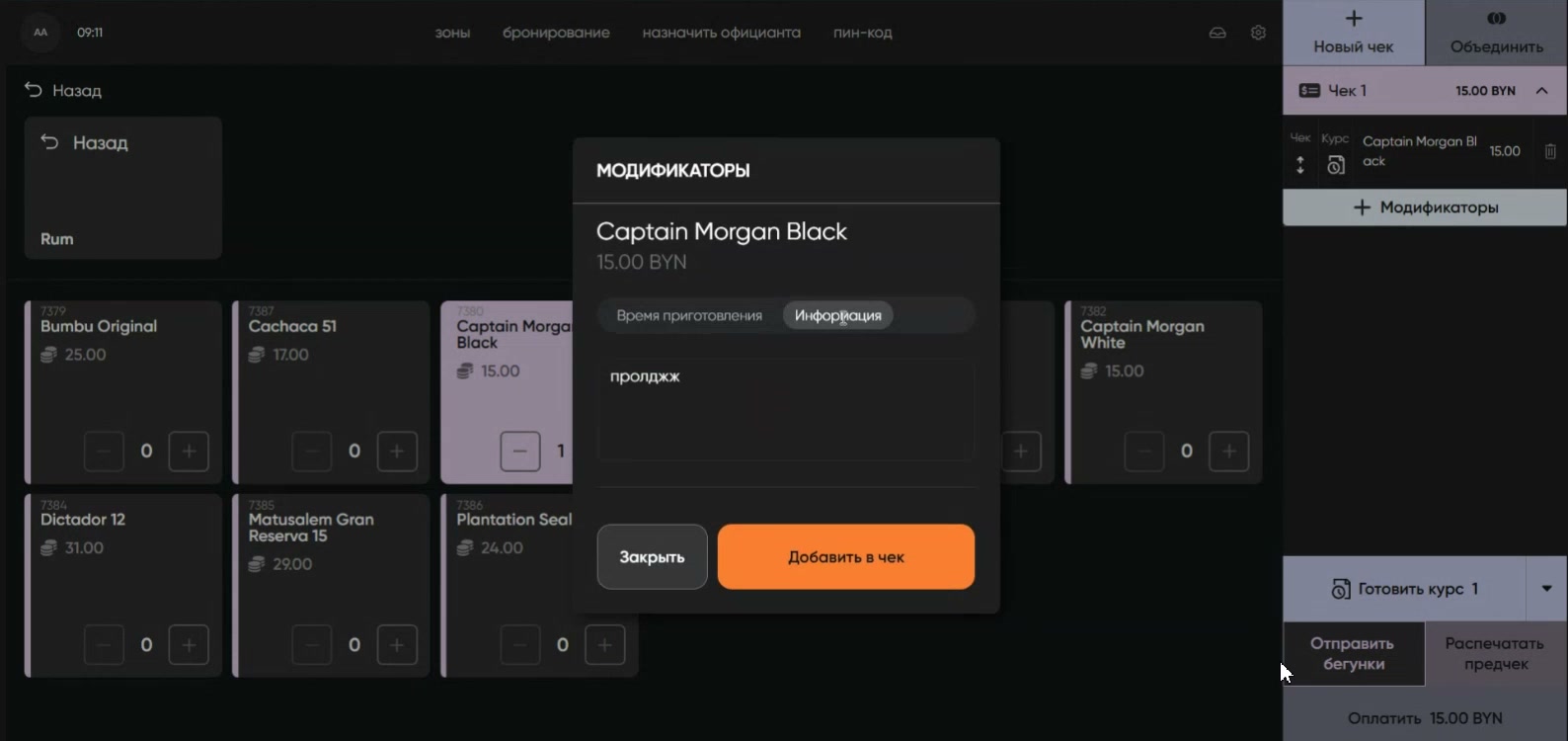
Task: Decrease Matusalem Gran Reserva 15 quantity
Action: point(312,645)
